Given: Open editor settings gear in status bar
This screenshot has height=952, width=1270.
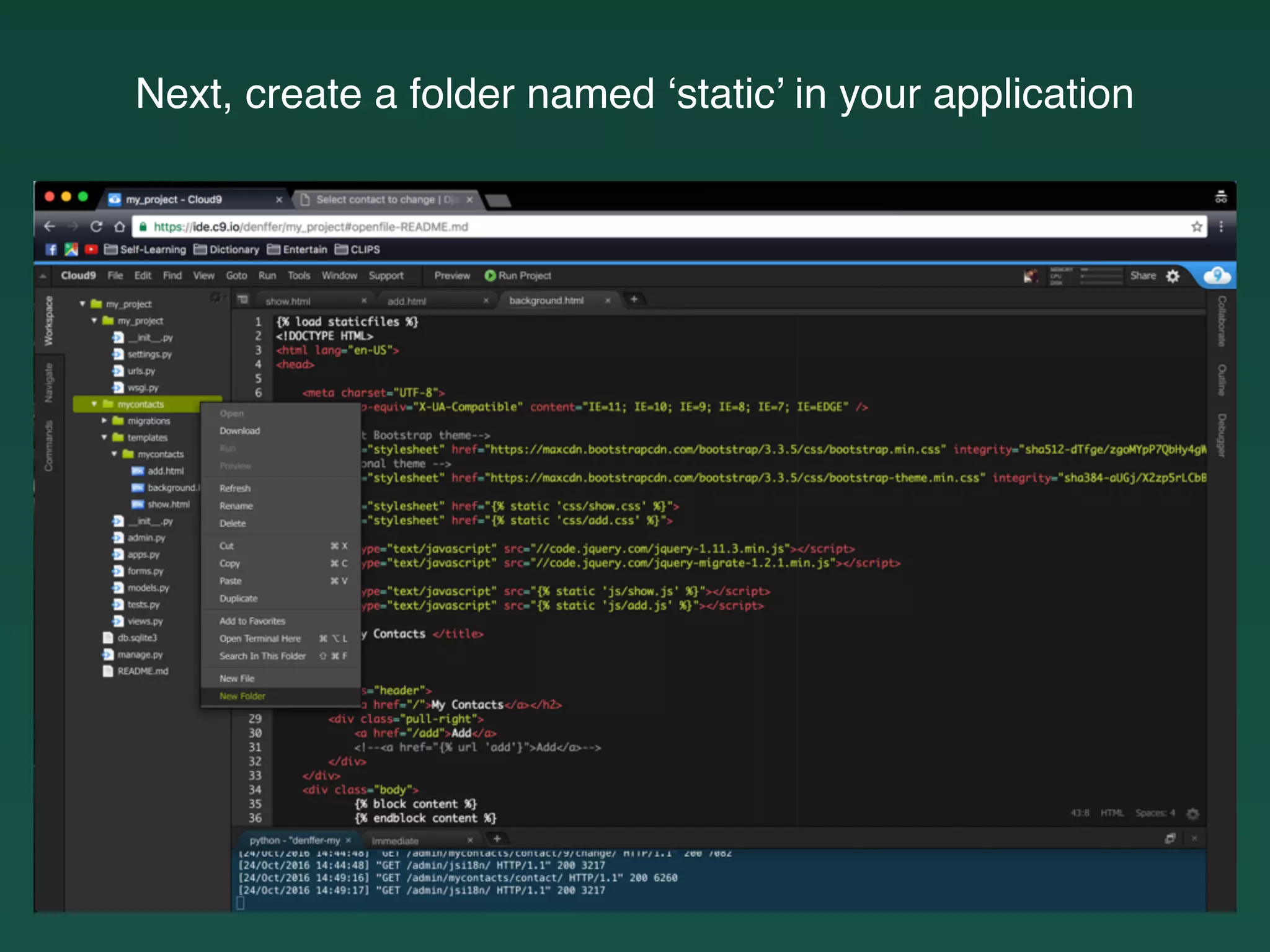Looking at the screenshot, I should click(1192, 813).
